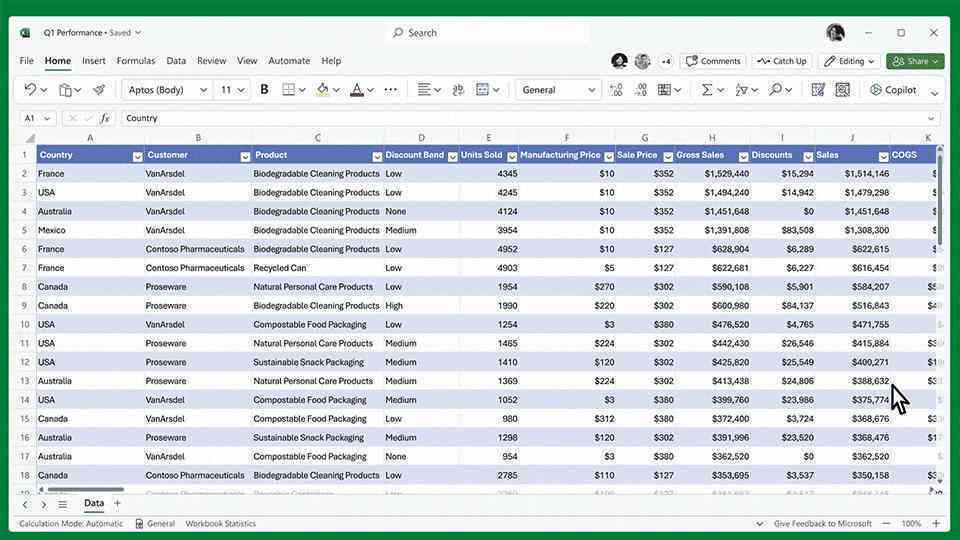Select the Data sheet tab
The image size is (960, 540).
pyautogui.click(x=94, y=503)
